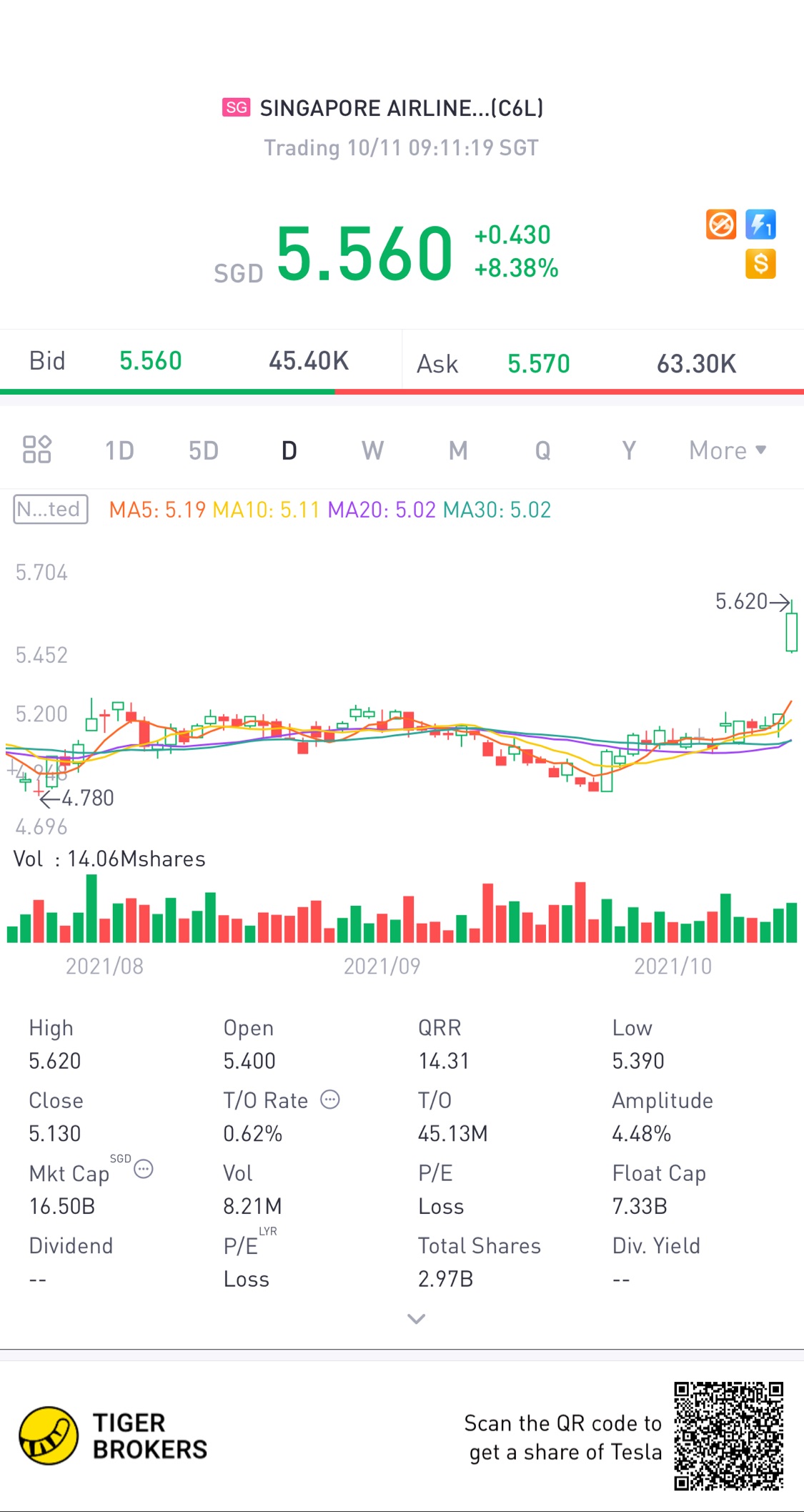Tap the Open value 5.400
Viewport: 804px width, 1512px height.
tap(249, 1061)
